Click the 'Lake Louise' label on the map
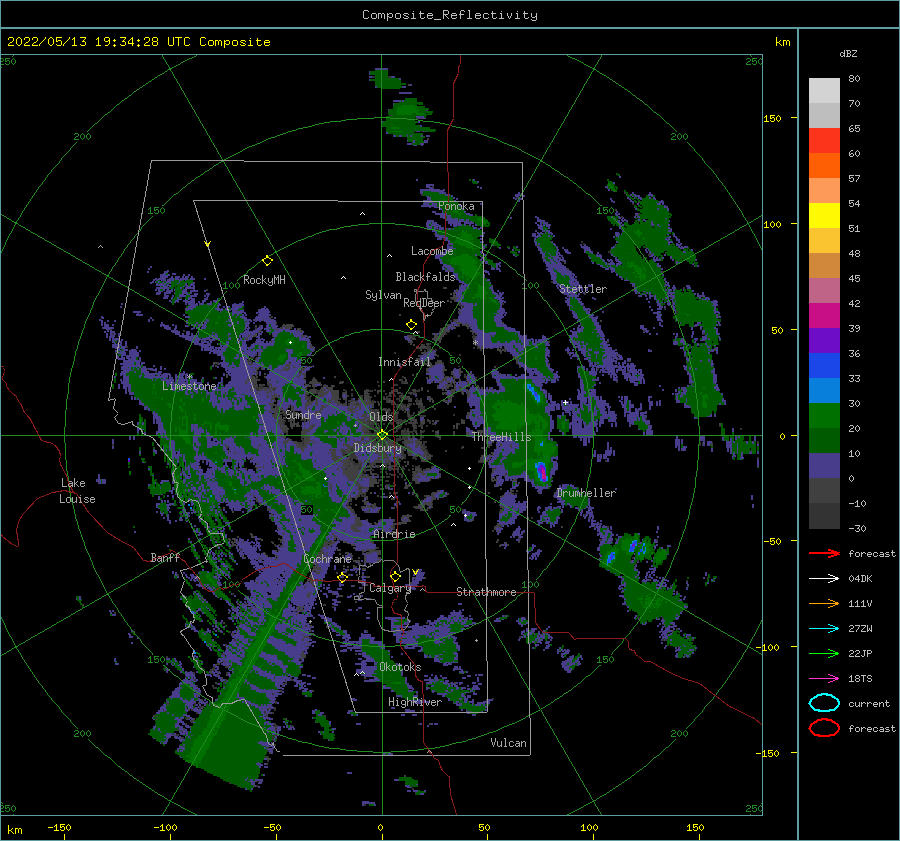This screenshot has height=841, width=900. coord(77,491)
